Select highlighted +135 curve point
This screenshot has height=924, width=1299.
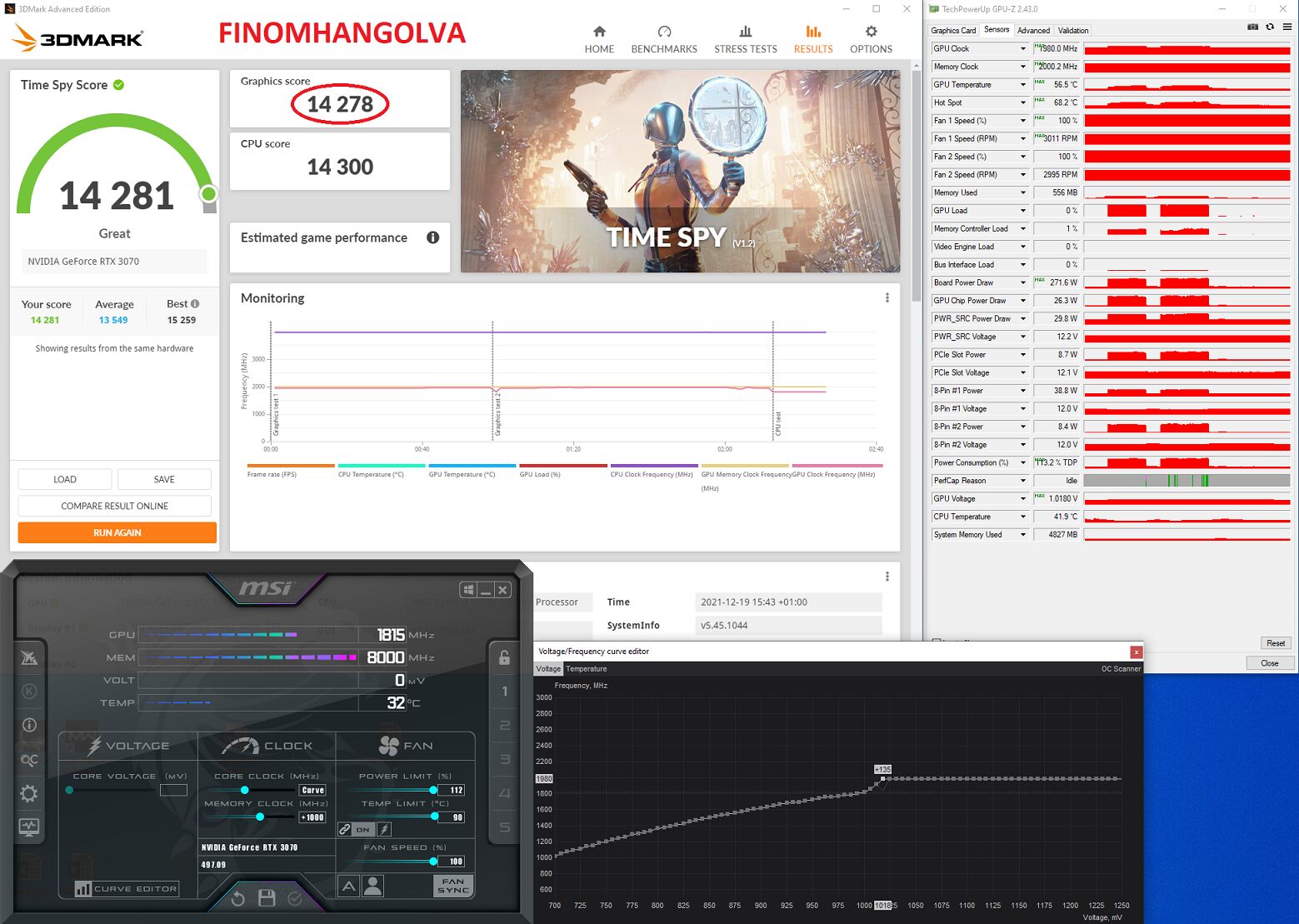point(883,778)
